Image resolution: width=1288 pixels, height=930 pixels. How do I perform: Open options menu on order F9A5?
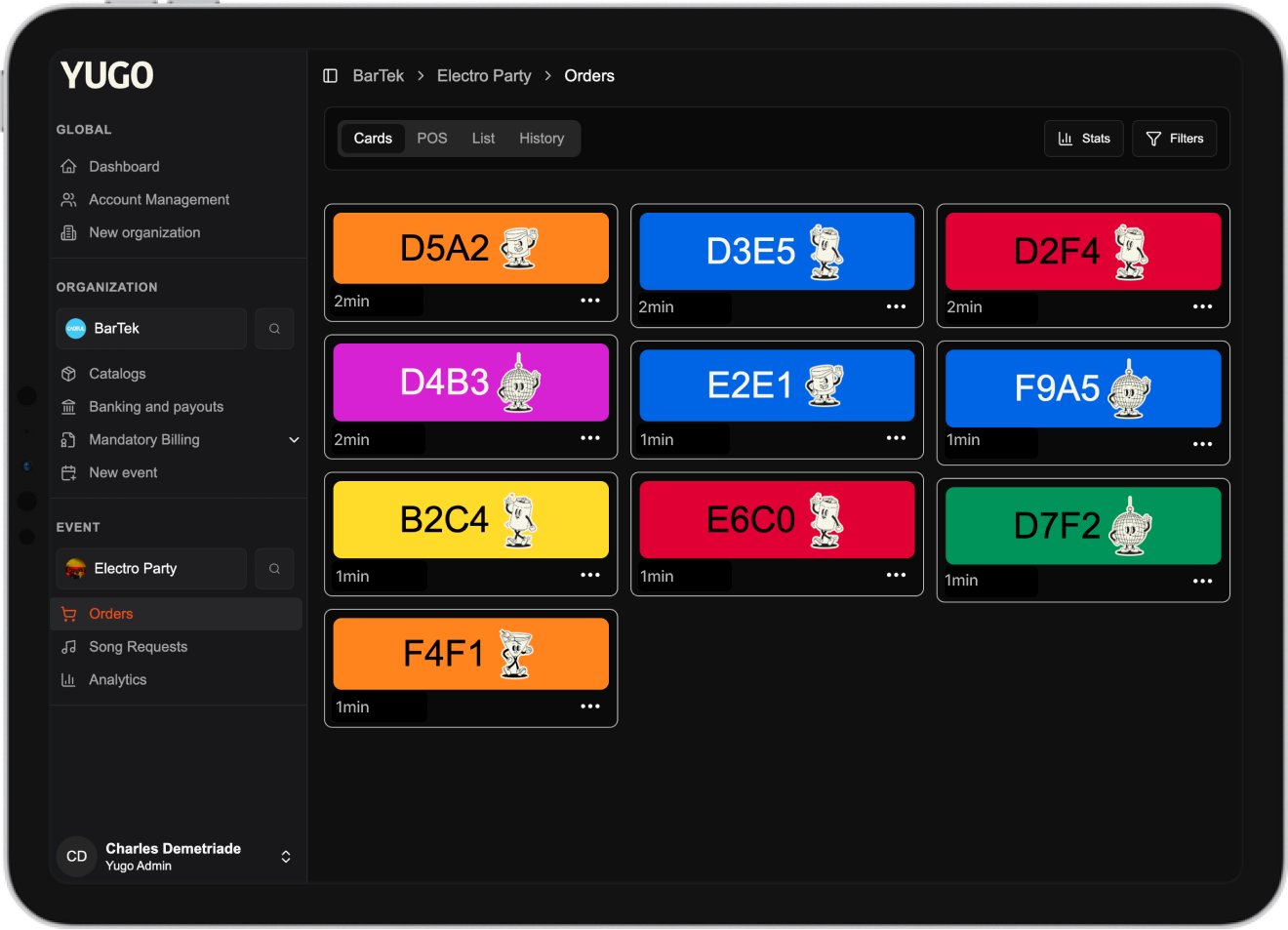1203,444
